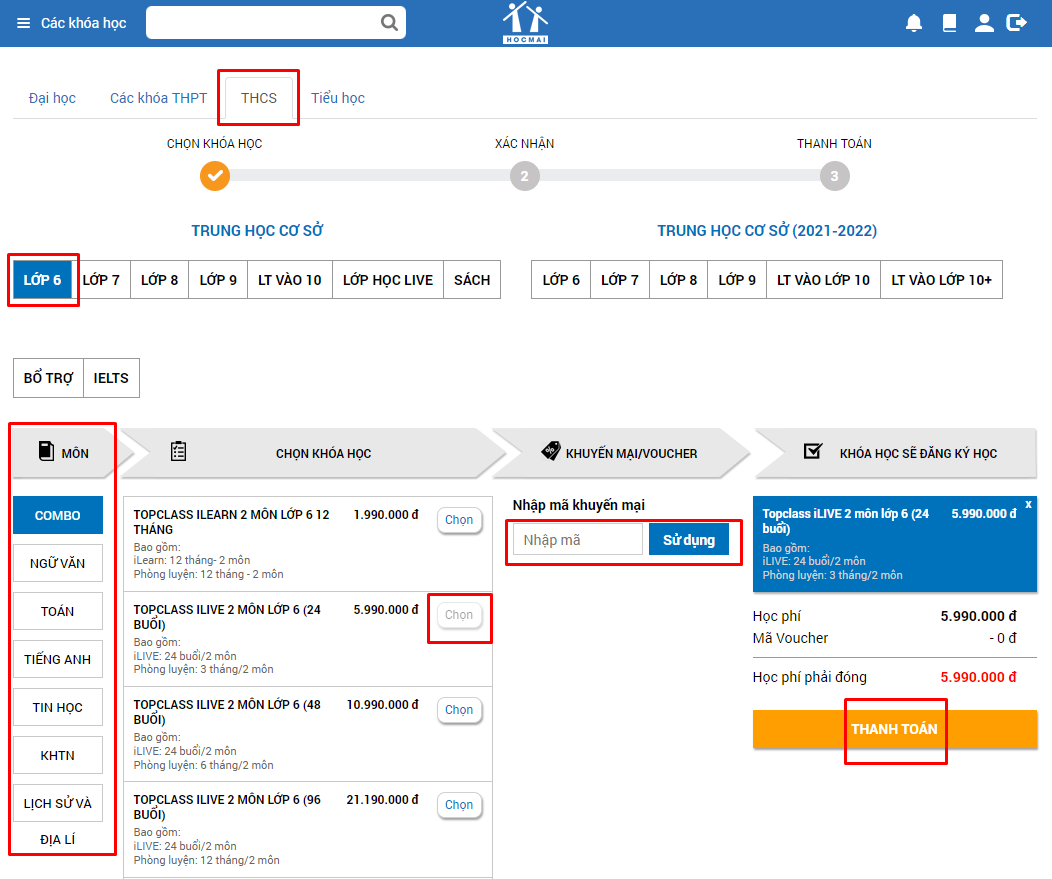
Task: Click the voucher tag icon
Action: (551, 451)
